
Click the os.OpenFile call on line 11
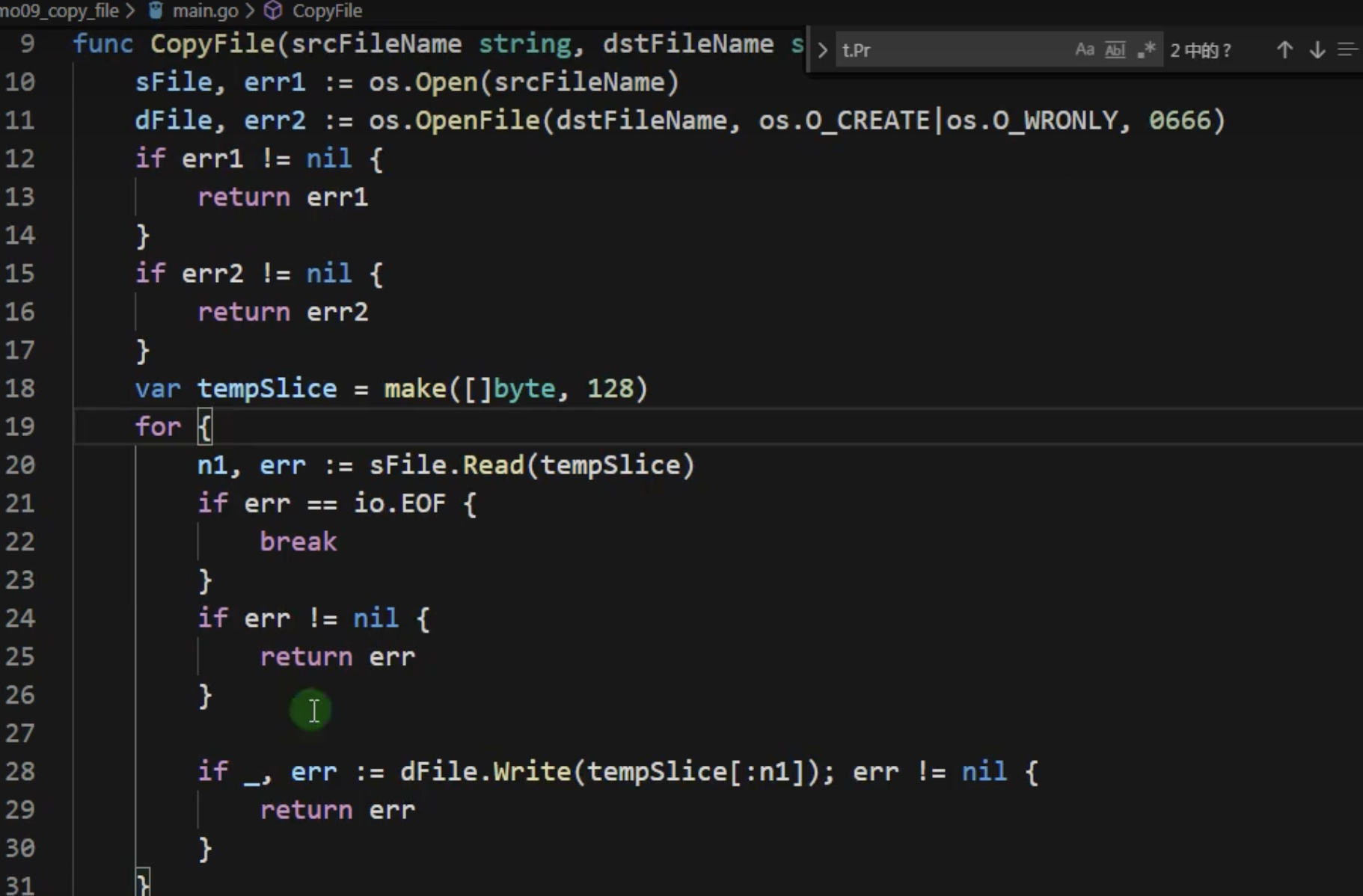click(454, 120)
